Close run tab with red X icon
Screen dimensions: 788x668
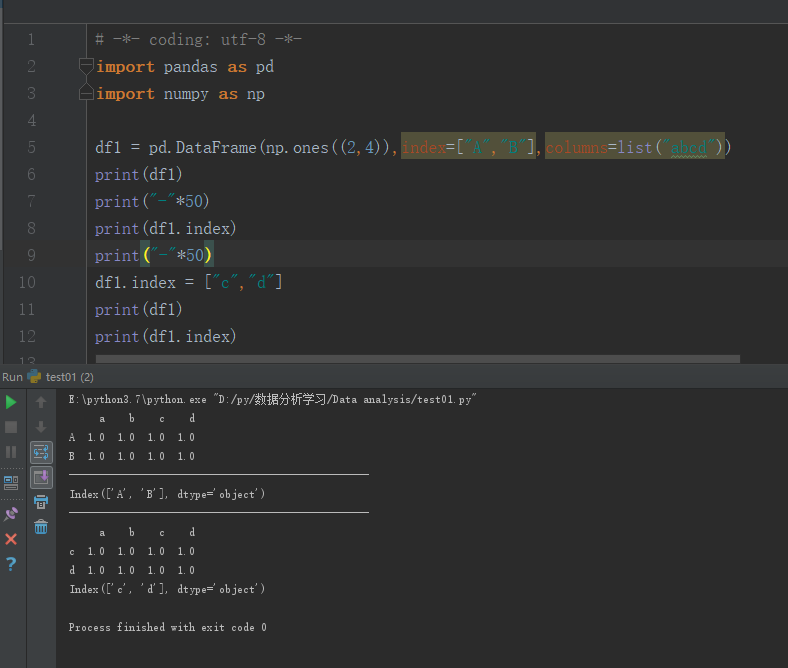pyautogui.click(x=11, y=539)
